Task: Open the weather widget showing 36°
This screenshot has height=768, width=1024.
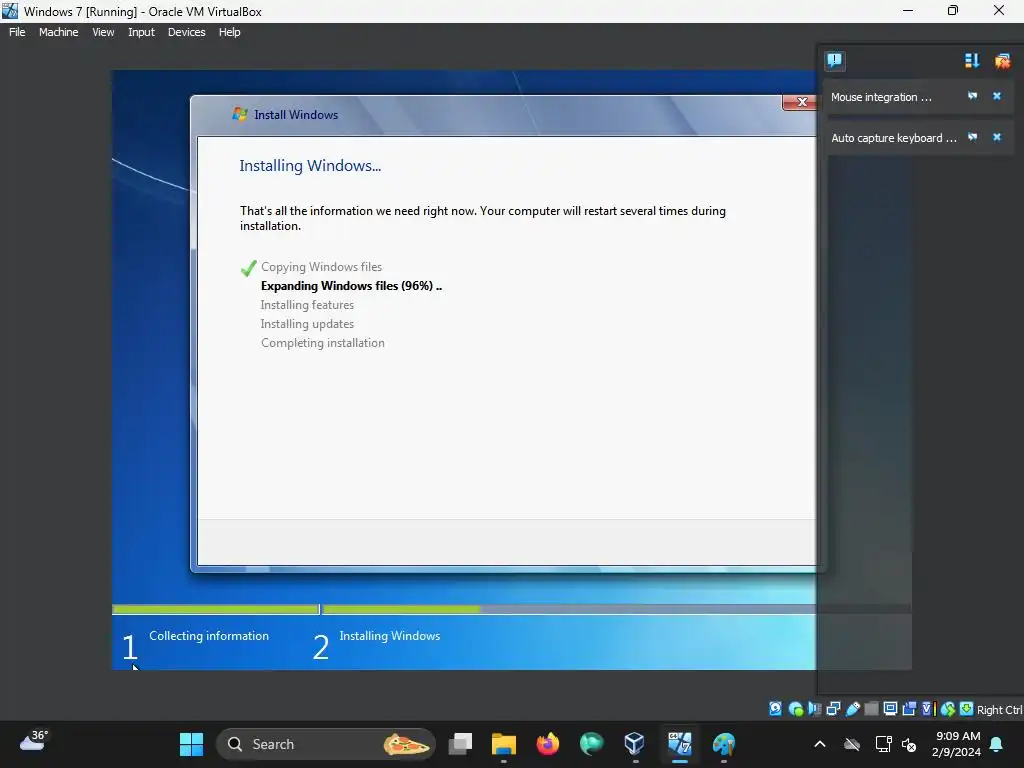Action: pyautogui.click(x=34, y=741)
